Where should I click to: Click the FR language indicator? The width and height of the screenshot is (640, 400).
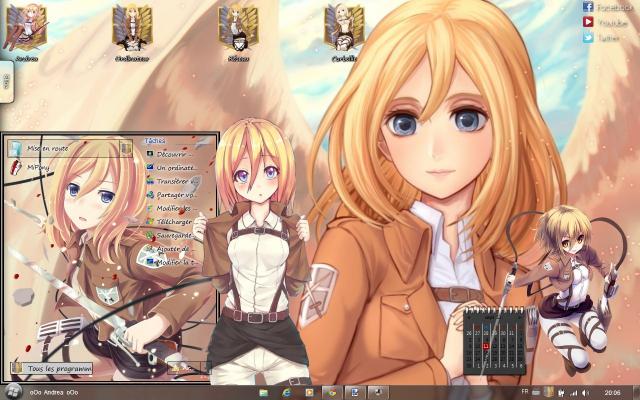[526, 391]
